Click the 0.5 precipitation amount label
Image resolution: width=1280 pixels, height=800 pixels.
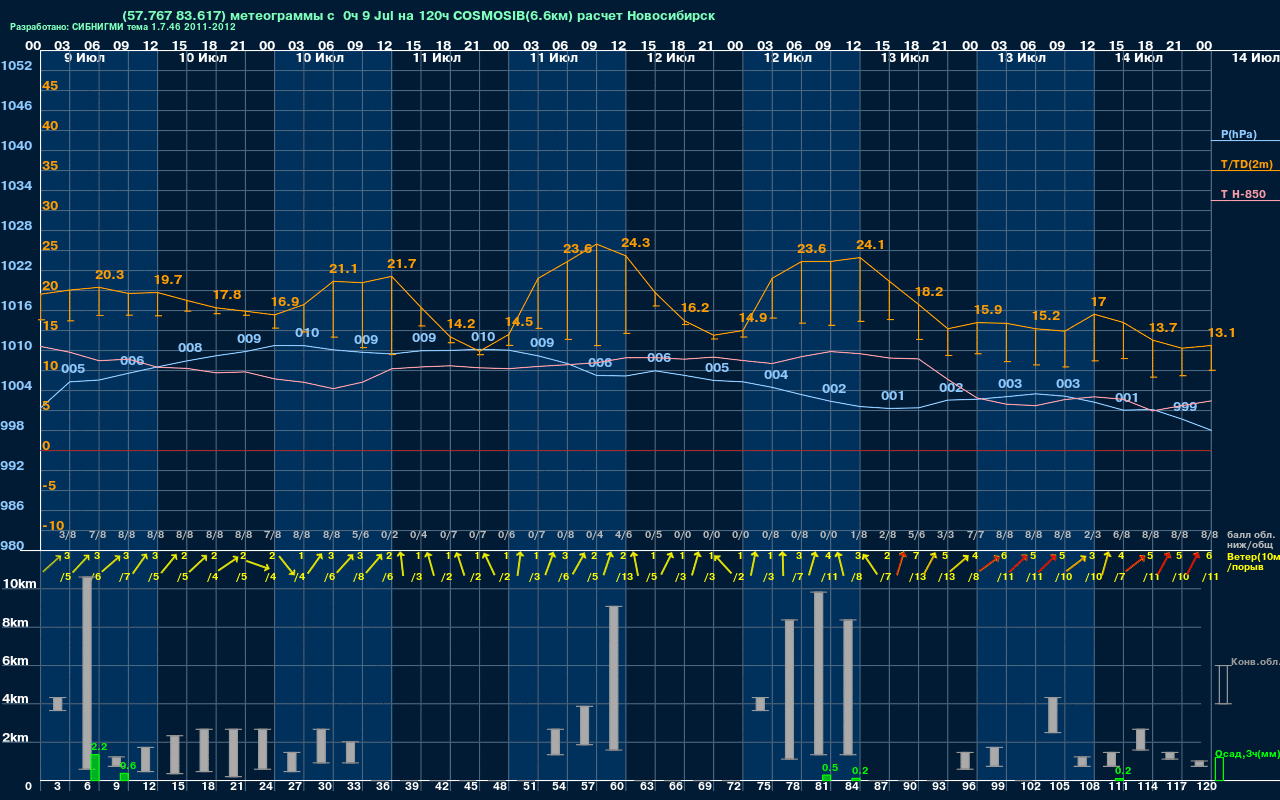pos(829,767)
